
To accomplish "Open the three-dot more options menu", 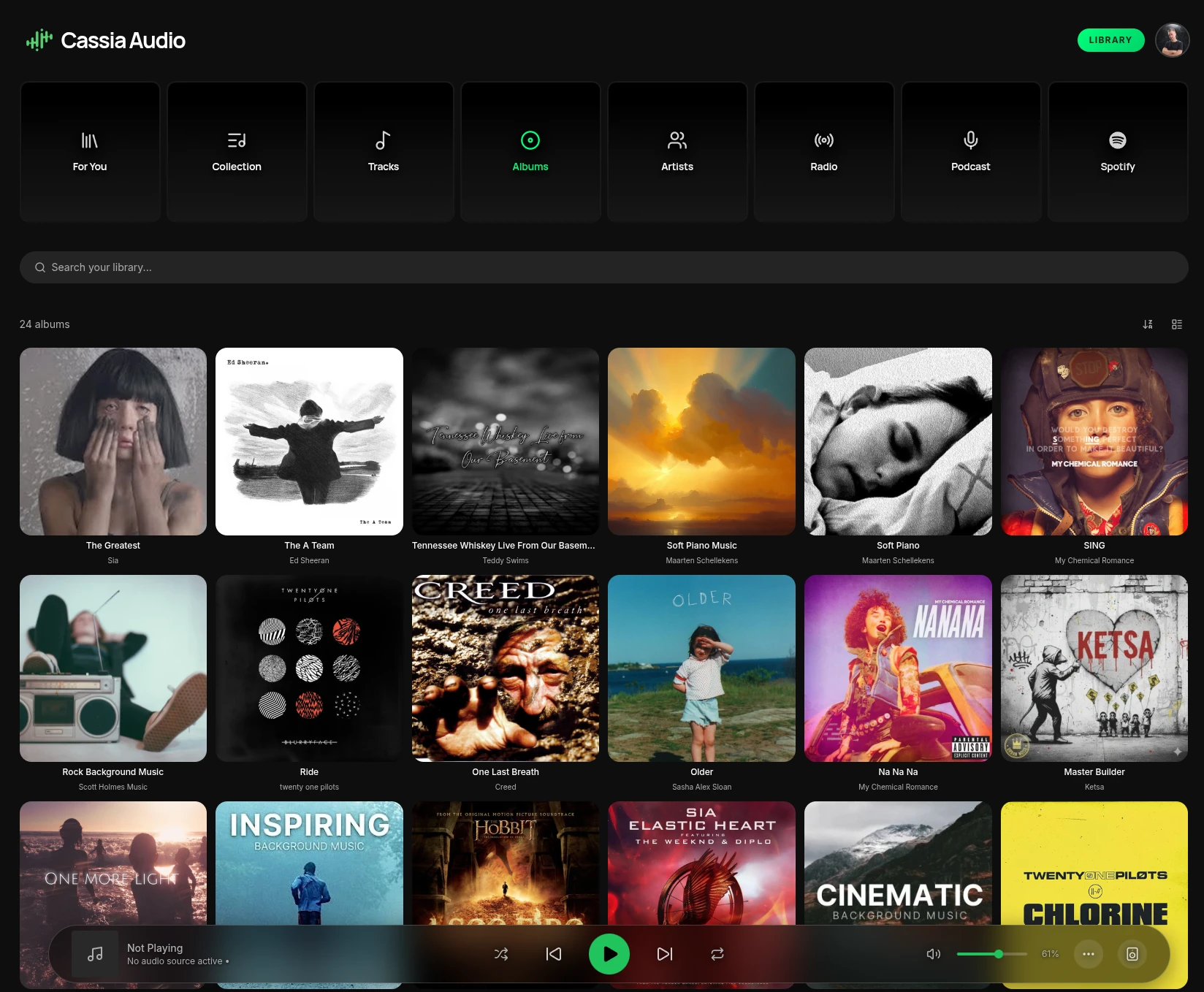I will coord(1089,954).
